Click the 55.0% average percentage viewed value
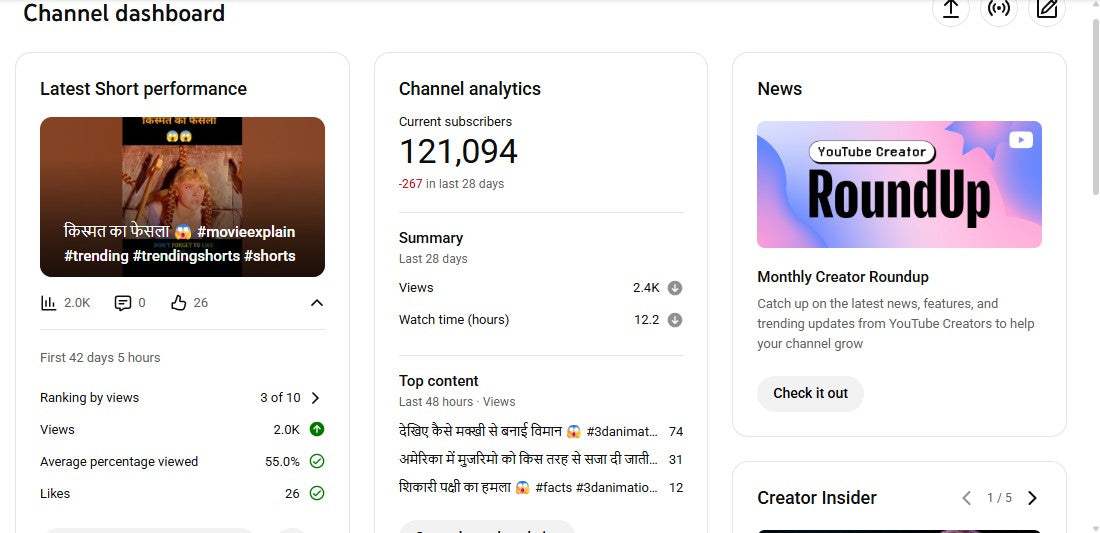 coord(282,461)
